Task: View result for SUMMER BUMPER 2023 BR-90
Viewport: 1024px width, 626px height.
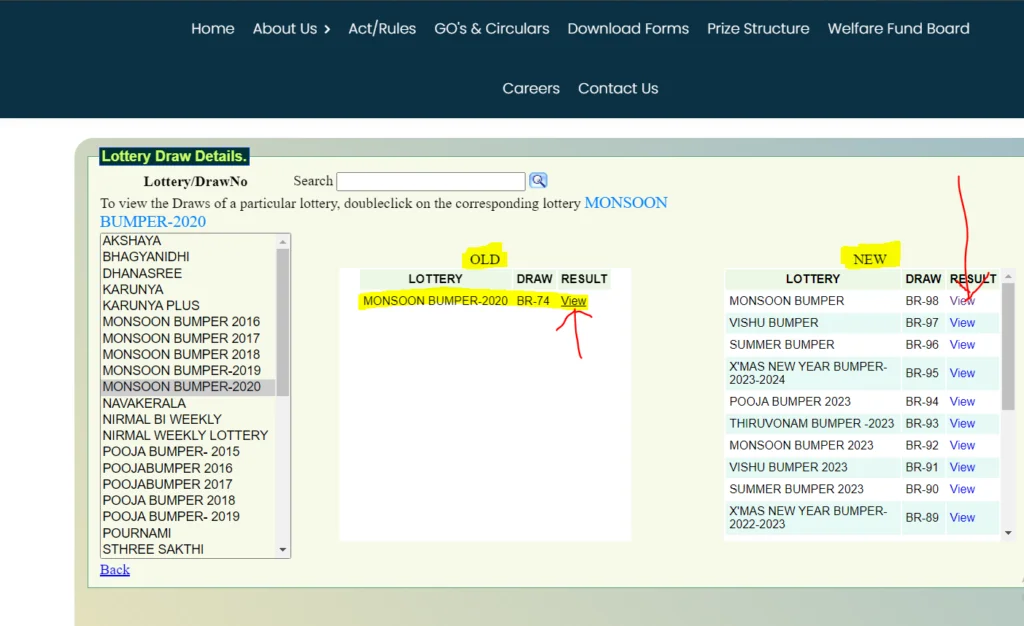Action: pyautogui.click(x=962, y=489)
